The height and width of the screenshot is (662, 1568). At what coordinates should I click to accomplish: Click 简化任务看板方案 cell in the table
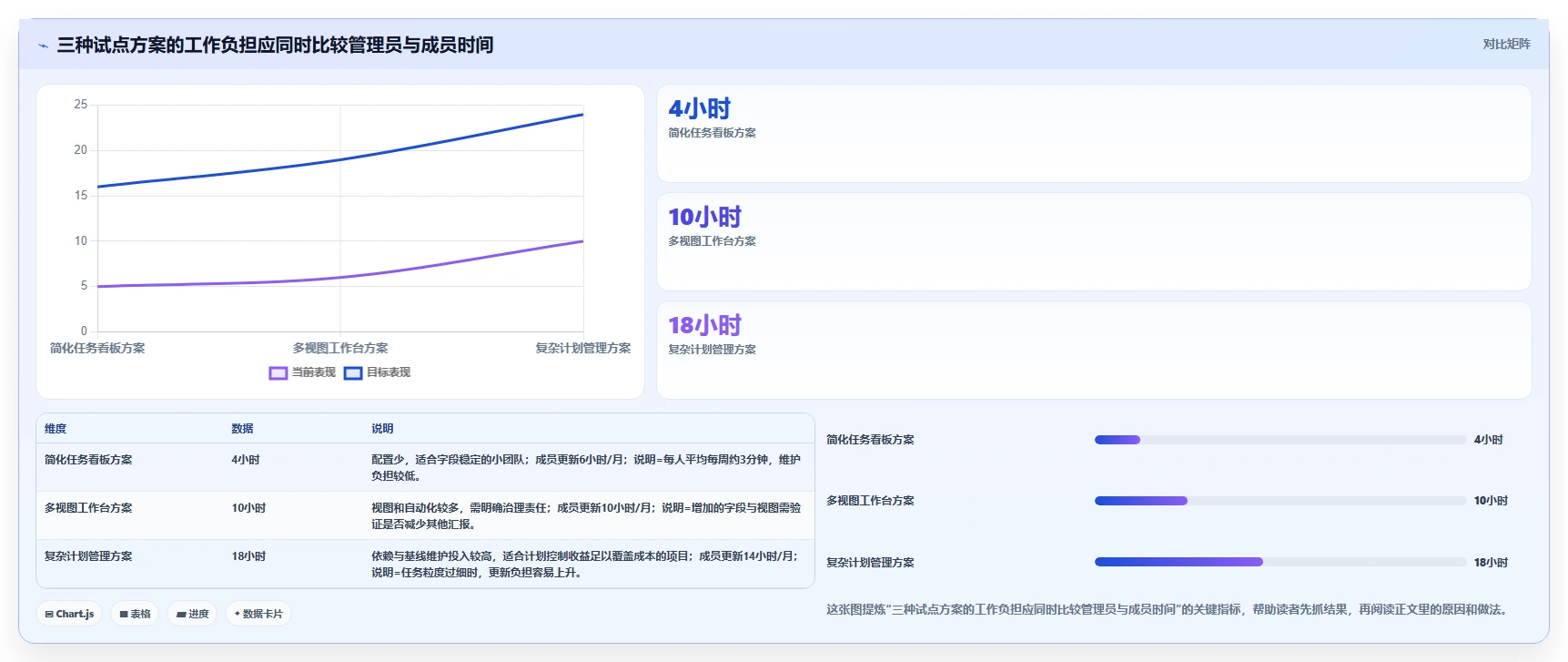pos(88,460)
